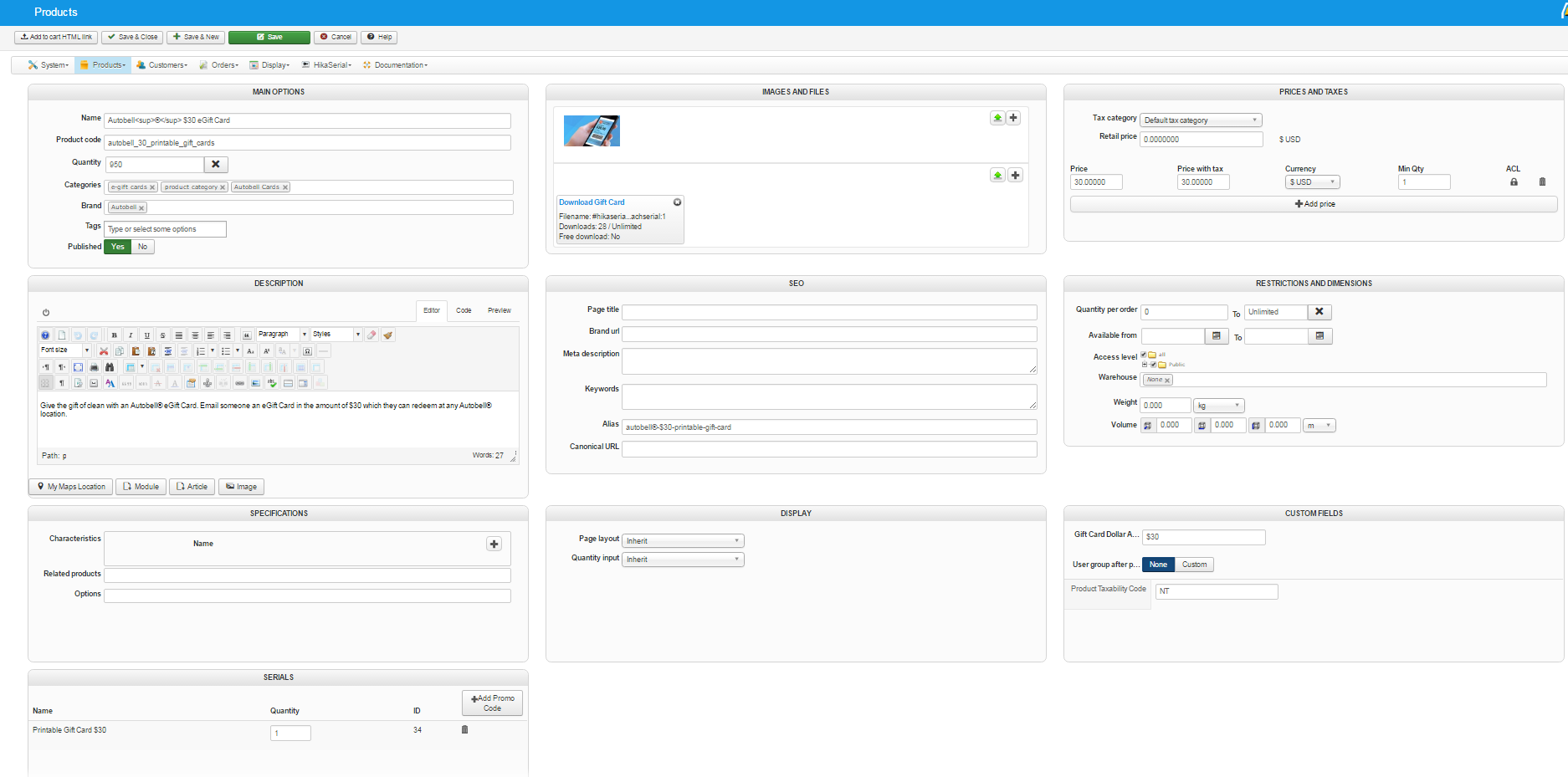Click the Add Promo Code button
The width and height of the screenshot is (1568, 777).
click(493, 703)
